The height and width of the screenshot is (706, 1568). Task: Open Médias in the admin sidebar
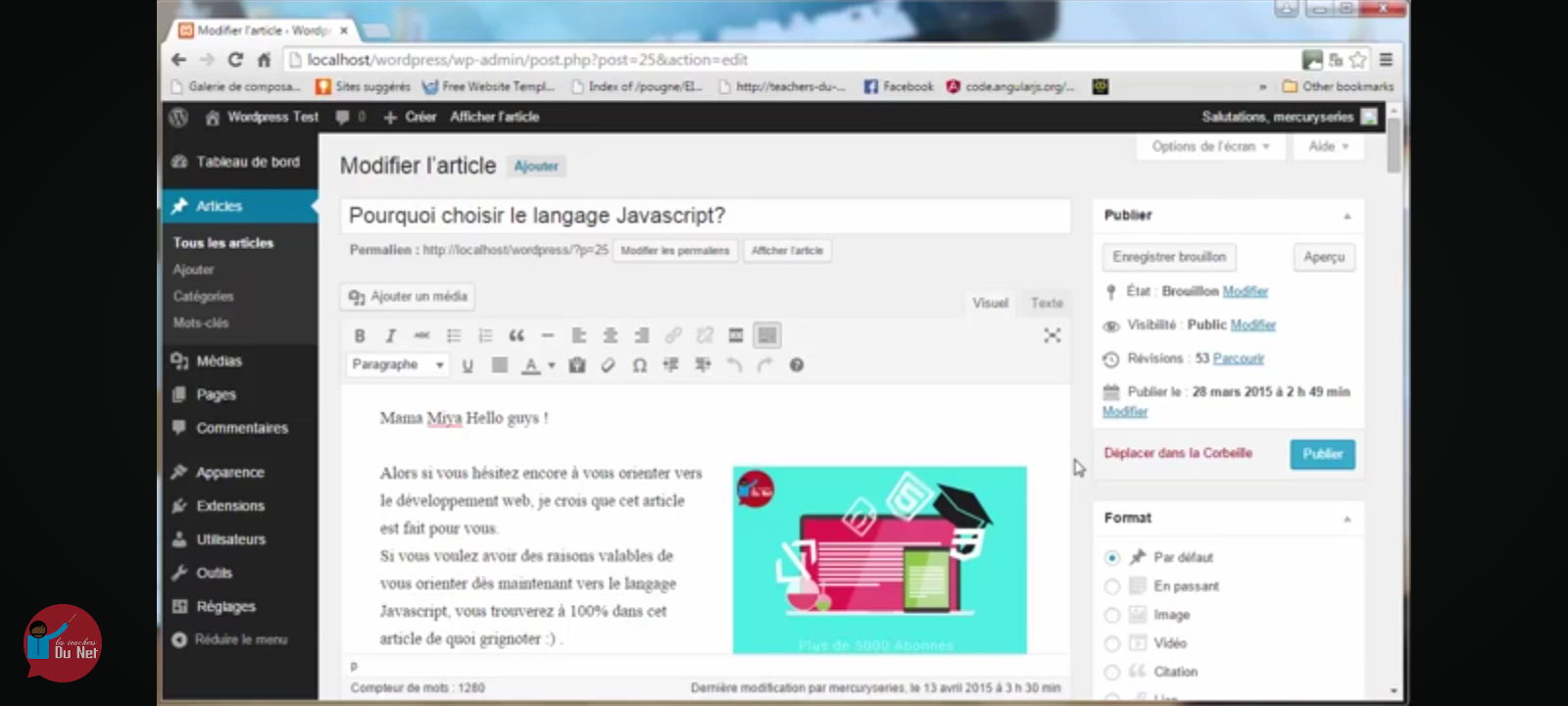tap(219, 361)
